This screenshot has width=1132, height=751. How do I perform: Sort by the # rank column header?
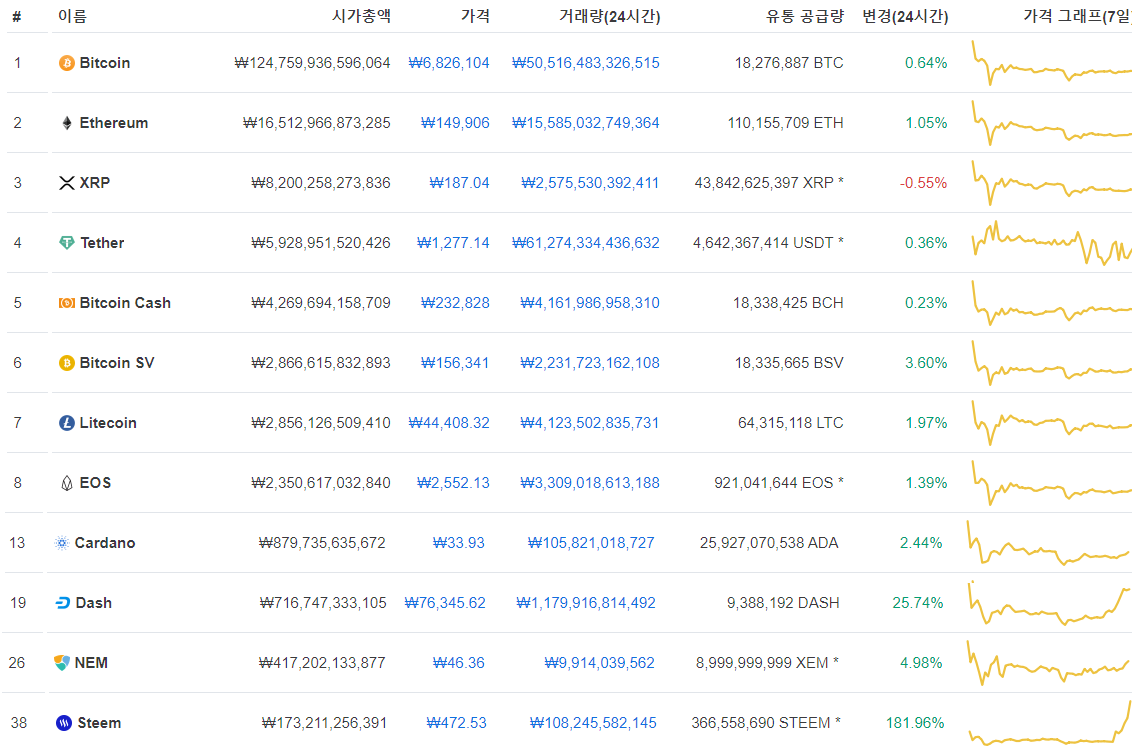tap(17, 17)
